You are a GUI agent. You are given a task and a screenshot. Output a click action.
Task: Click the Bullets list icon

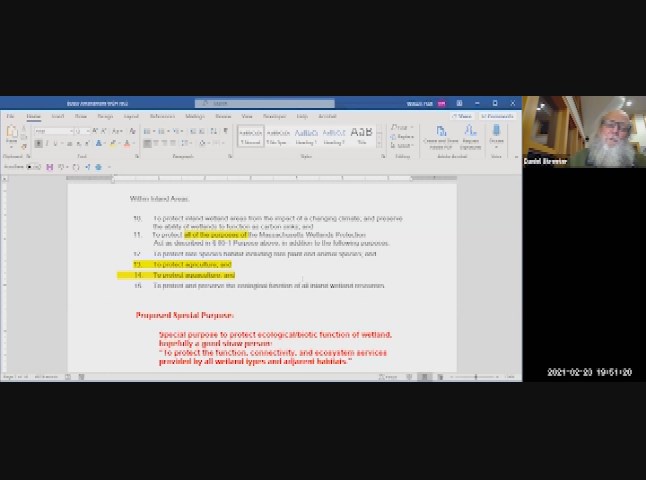(x=147, y=131)
